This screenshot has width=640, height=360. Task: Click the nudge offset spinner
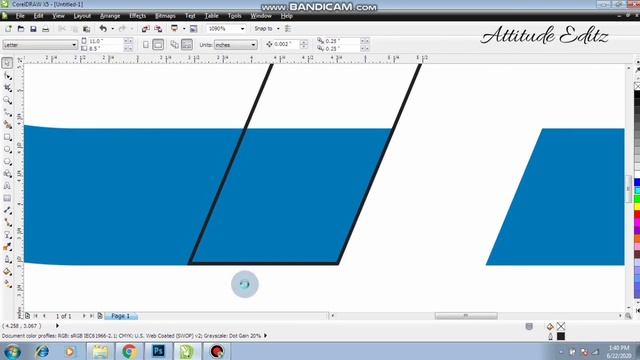[x=304, y=44]
